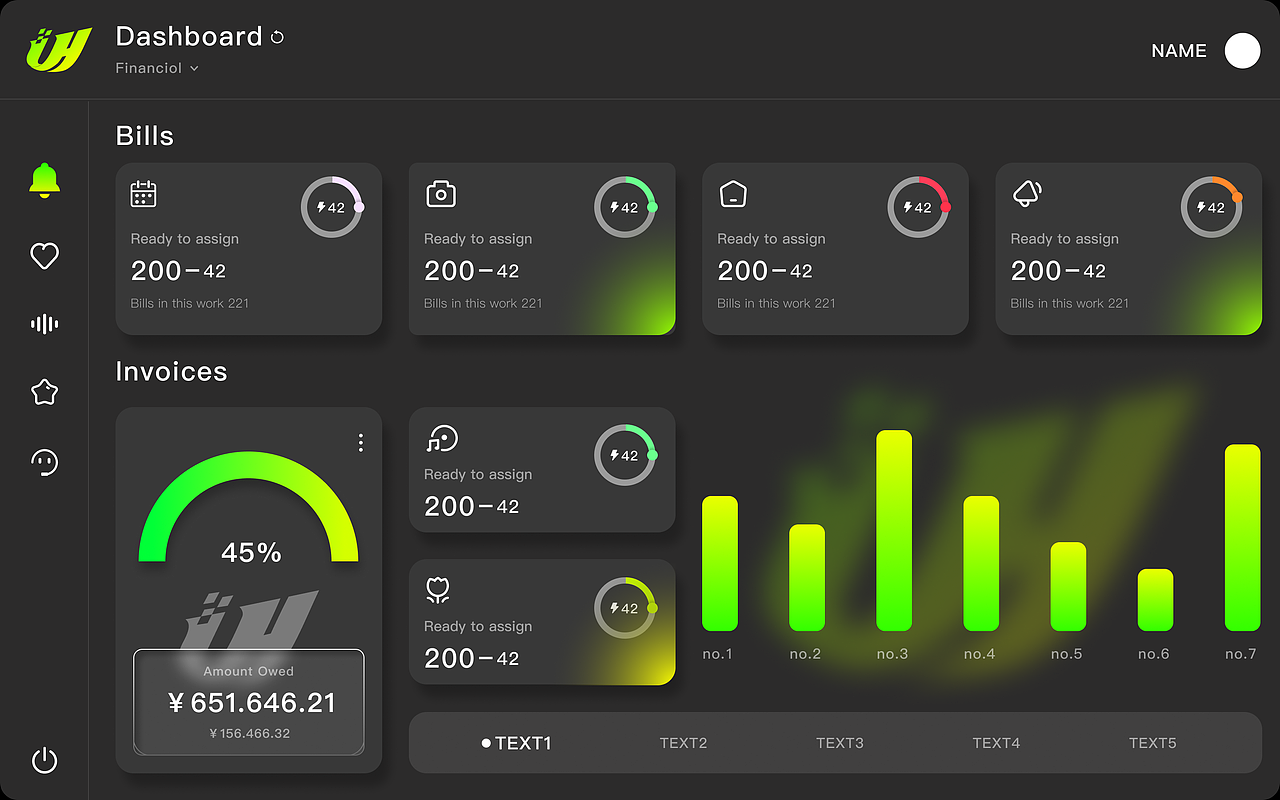Click the music disc icon in Invoices

441,438
